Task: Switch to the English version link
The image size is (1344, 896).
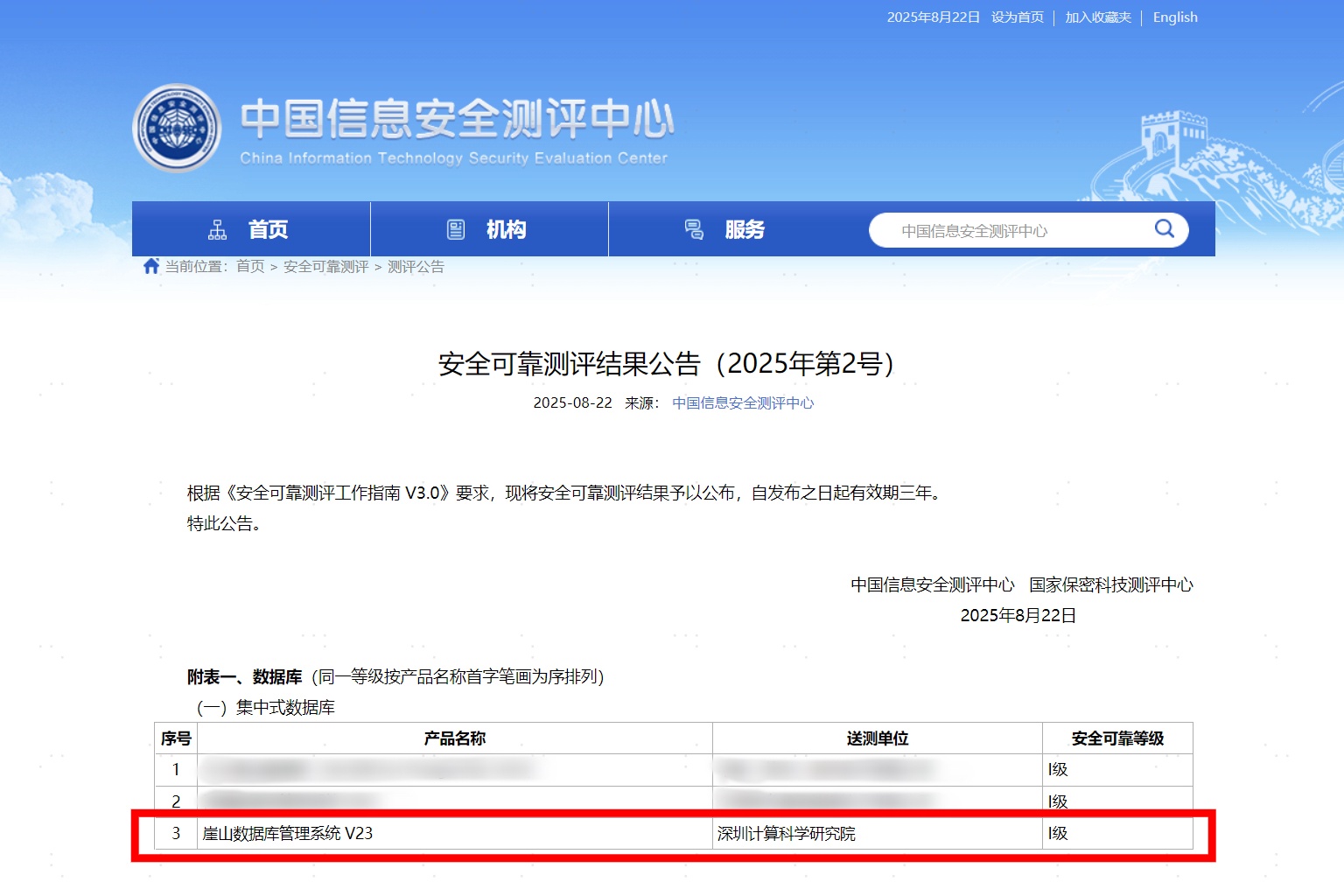Action: click(x=1175, y=17)
